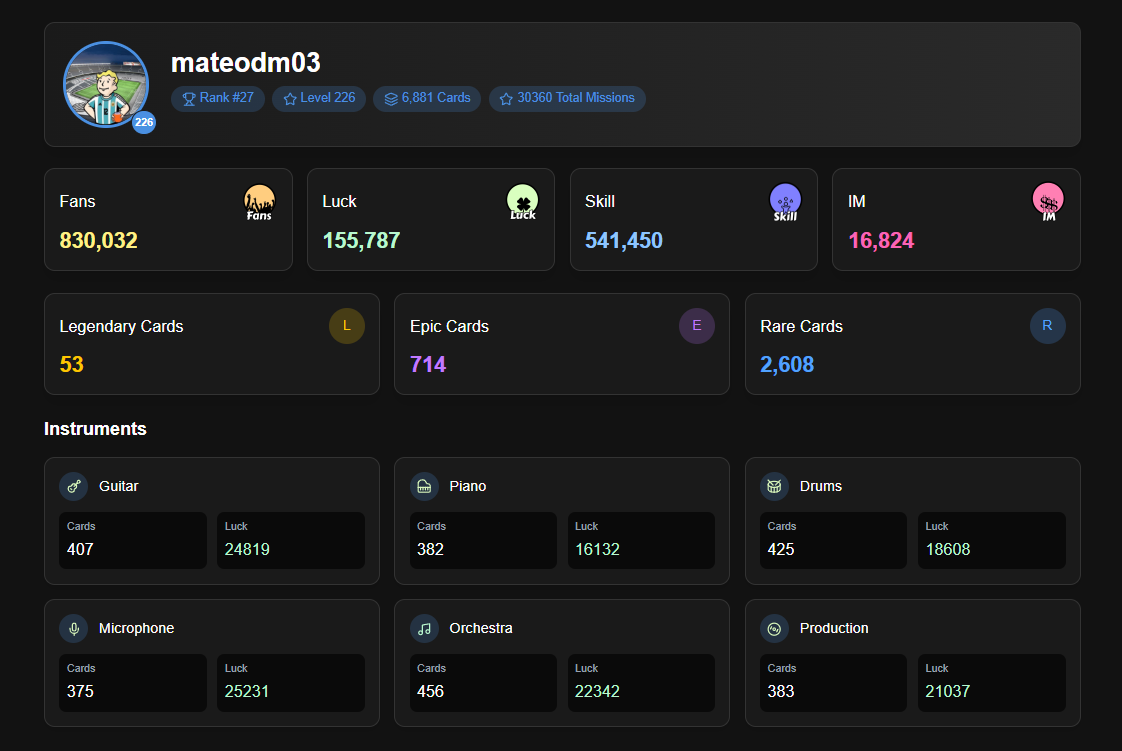This screenshot has height=751, width=1122.
Task: Click the IM value 16,824
Action: [x=881, y=241]
